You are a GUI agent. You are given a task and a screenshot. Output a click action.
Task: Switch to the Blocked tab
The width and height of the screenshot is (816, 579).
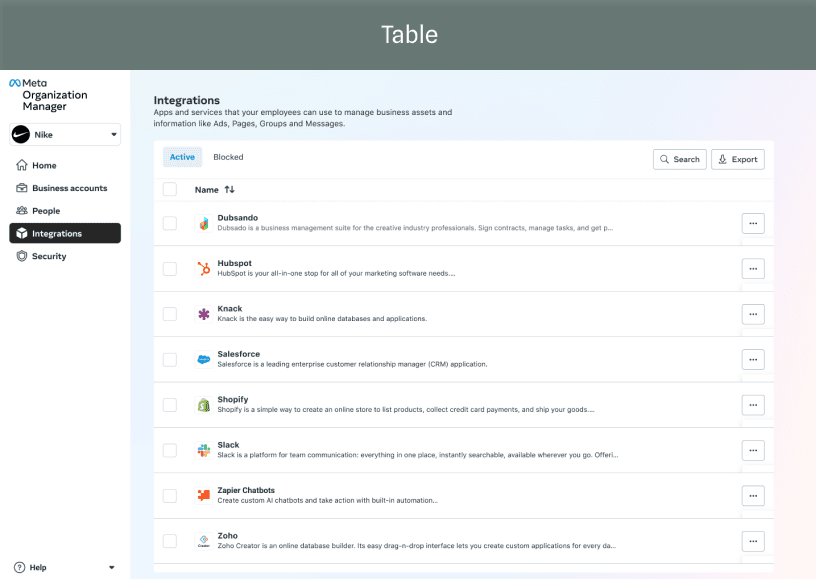click(x=228, y=157)
